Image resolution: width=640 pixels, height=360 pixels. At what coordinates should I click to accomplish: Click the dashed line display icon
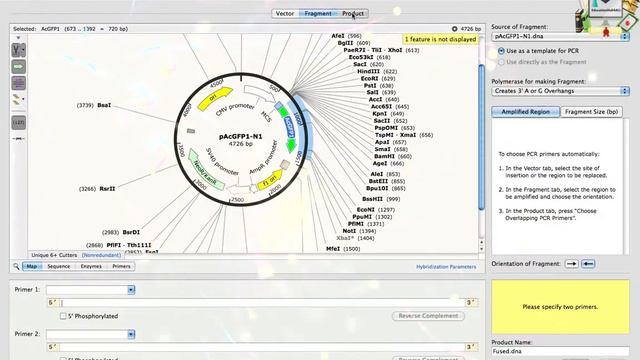pos(18,139)
